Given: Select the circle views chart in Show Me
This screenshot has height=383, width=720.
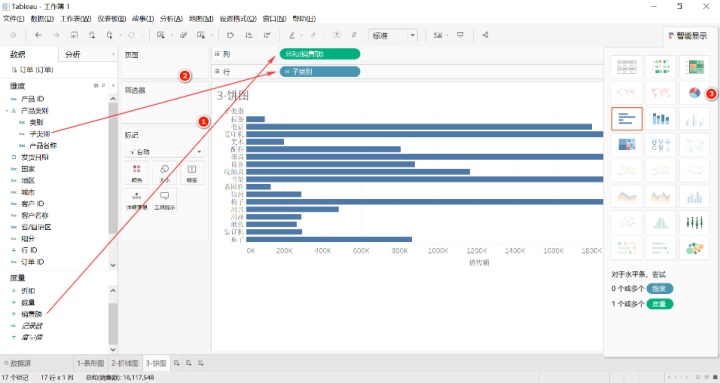Looking at the screenshot, I should coord(660,145).
